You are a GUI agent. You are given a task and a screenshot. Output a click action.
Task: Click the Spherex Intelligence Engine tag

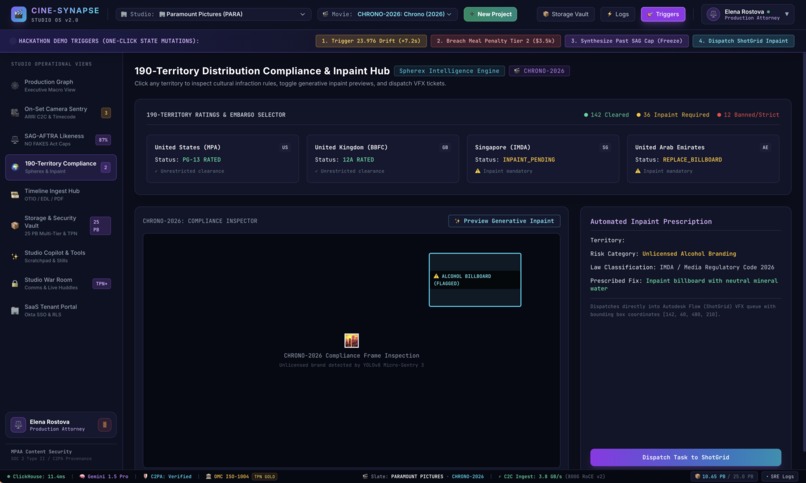coord(449,71)
